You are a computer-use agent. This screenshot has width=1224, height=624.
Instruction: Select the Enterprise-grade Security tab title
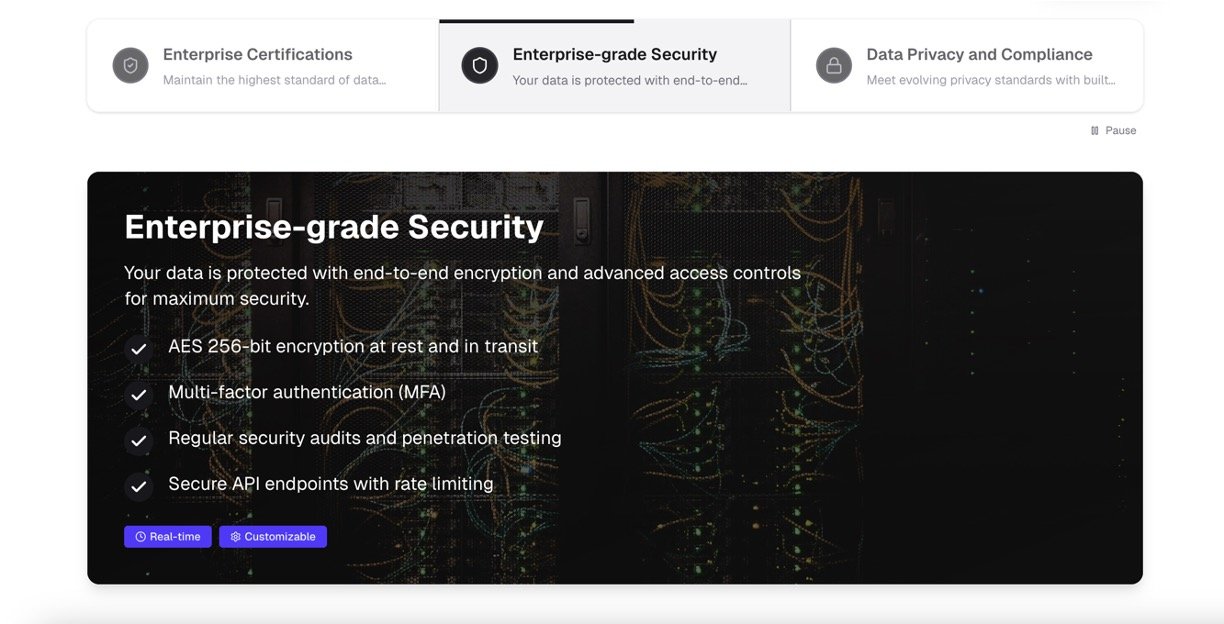pos(614,55)
